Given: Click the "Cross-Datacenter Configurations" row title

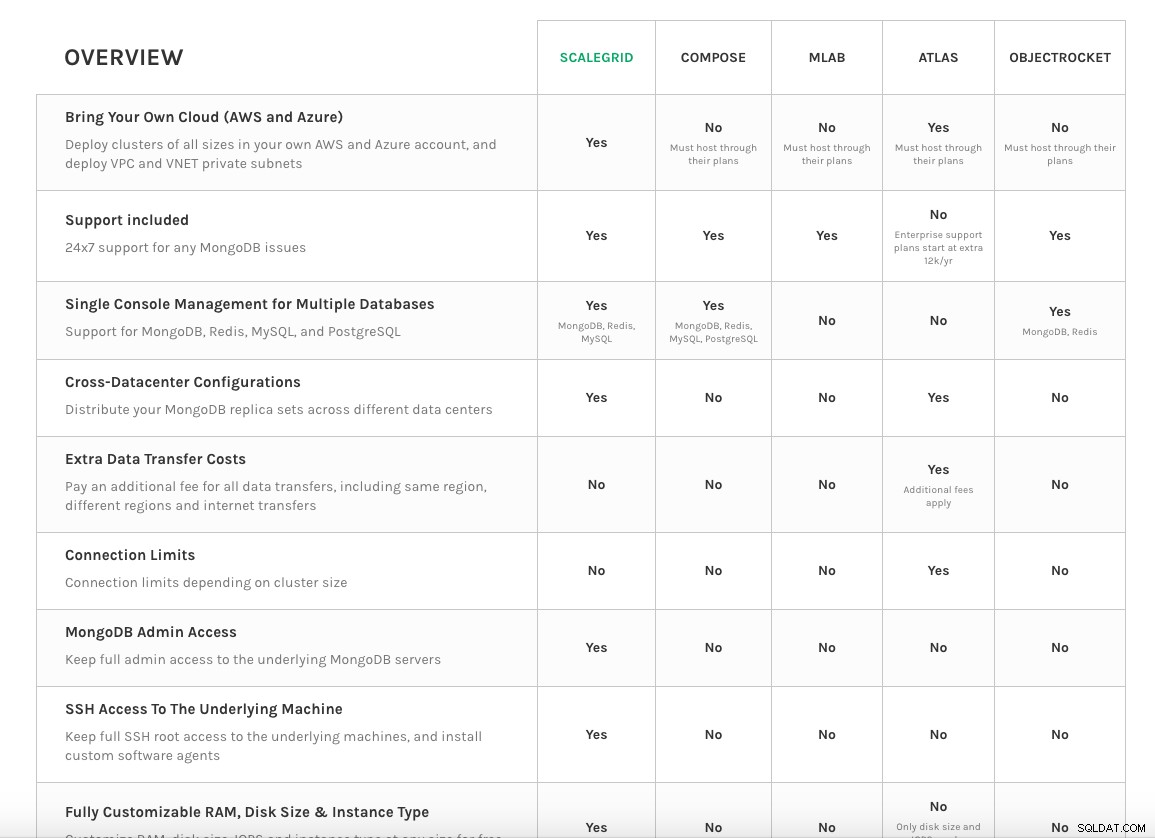Looking at the screenshot, I should pos(183,382).
